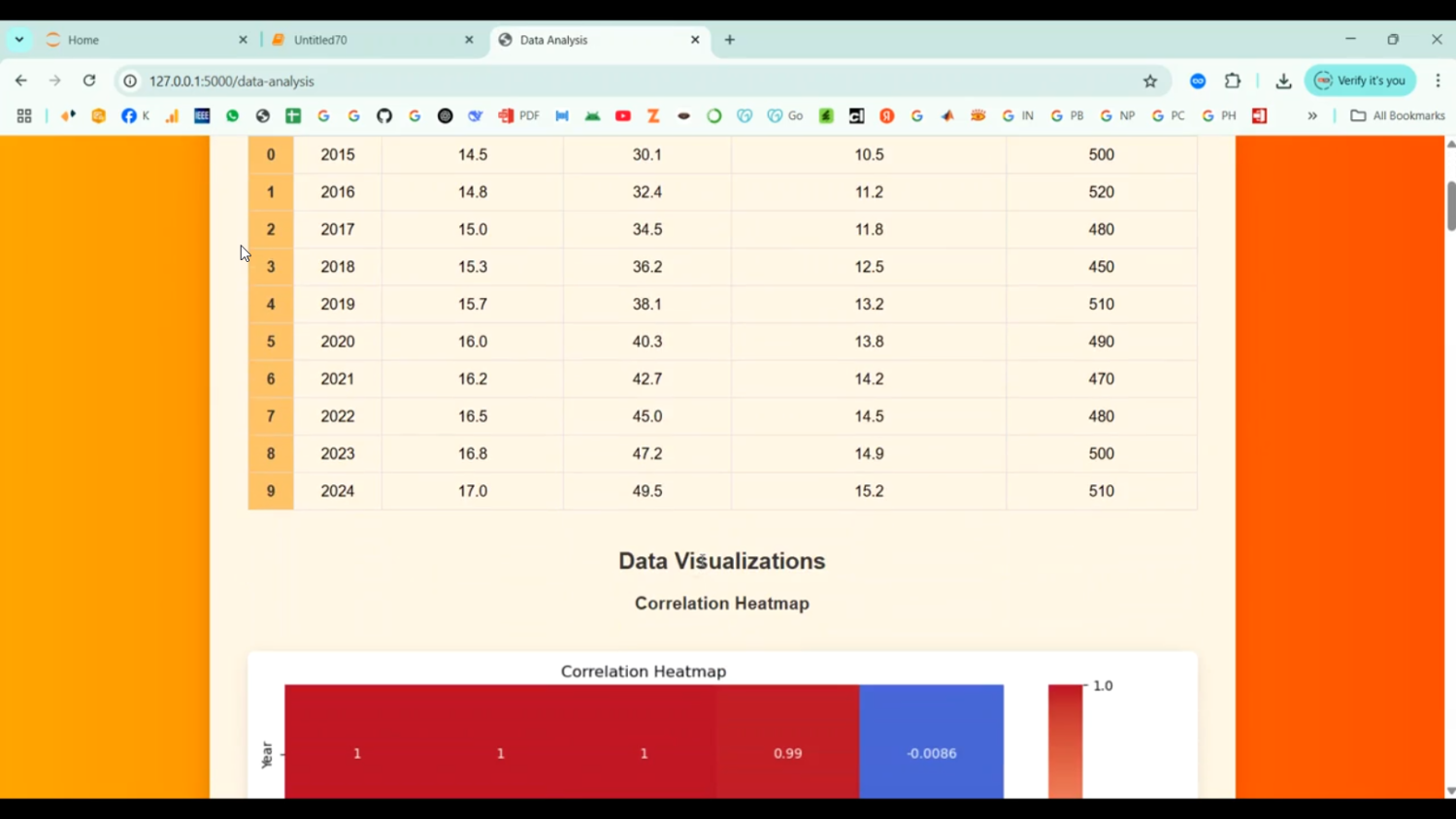The image size is (1456, 819).
Task: Show the hidden bookmarks overflow chevron
Action: 1312,115
